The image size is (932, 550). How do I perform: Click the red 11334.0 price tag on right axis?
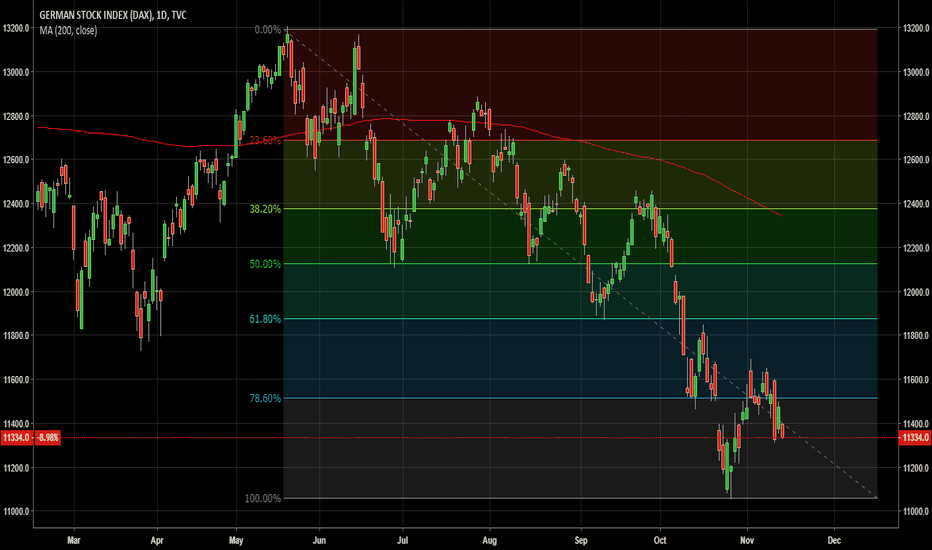(x=915, y=438)
